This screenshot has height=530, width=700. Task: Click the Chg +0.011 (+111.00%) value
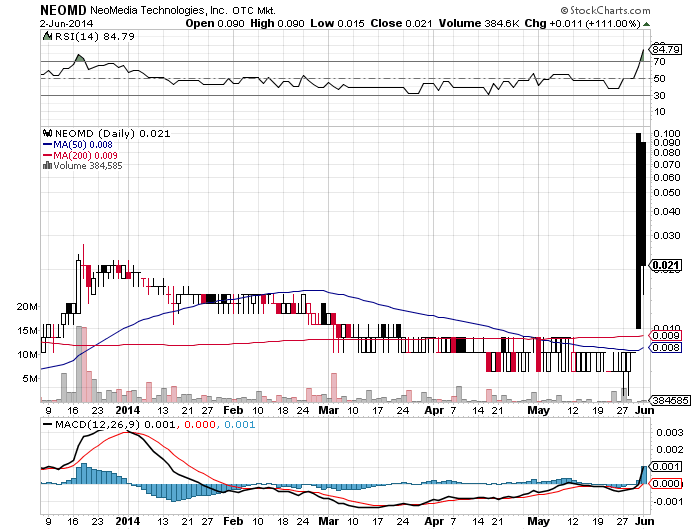click(x=583, y=23)
